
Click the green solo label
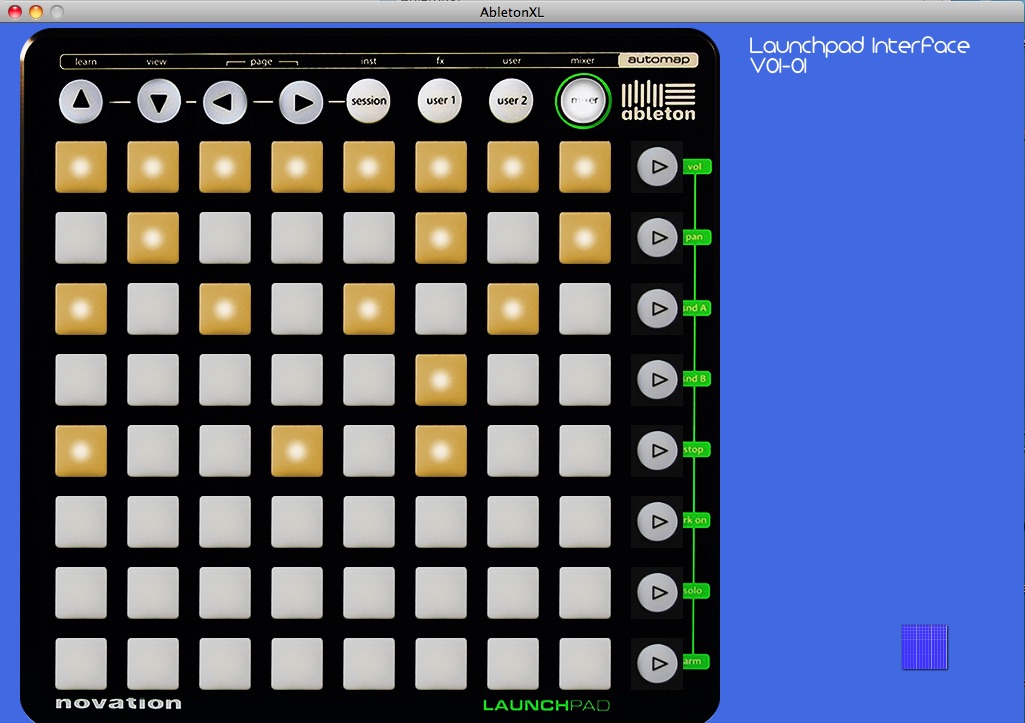click(697, 591)
